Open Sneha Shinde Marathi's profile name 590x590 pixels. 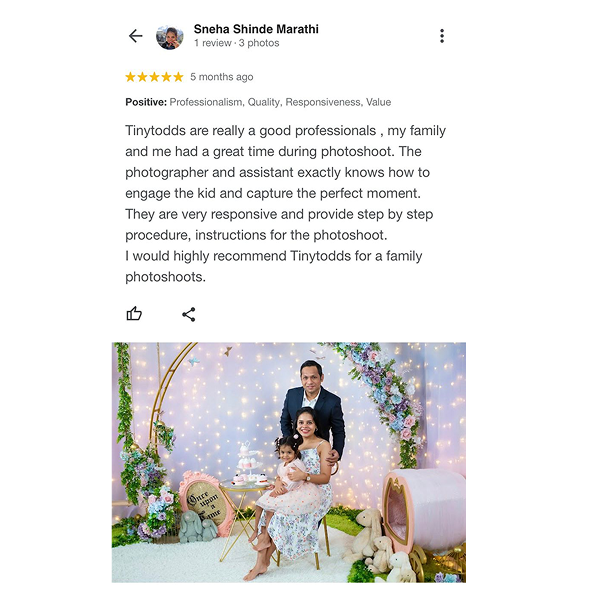click(x=256, y=29)
